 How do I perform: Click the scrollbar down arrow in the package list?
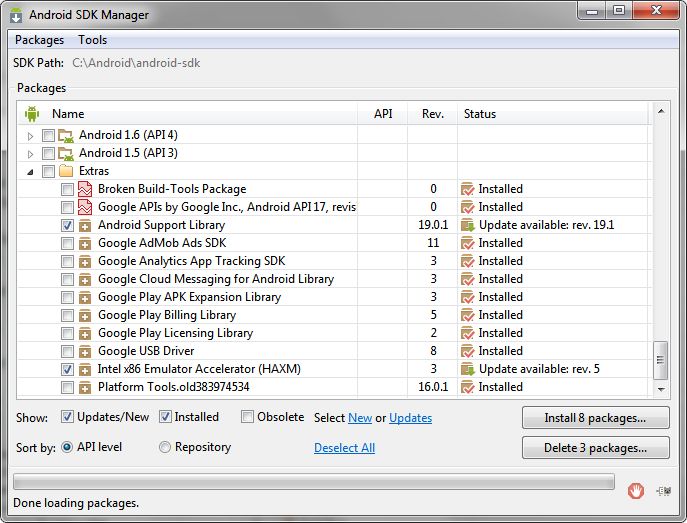coord(661,389)
